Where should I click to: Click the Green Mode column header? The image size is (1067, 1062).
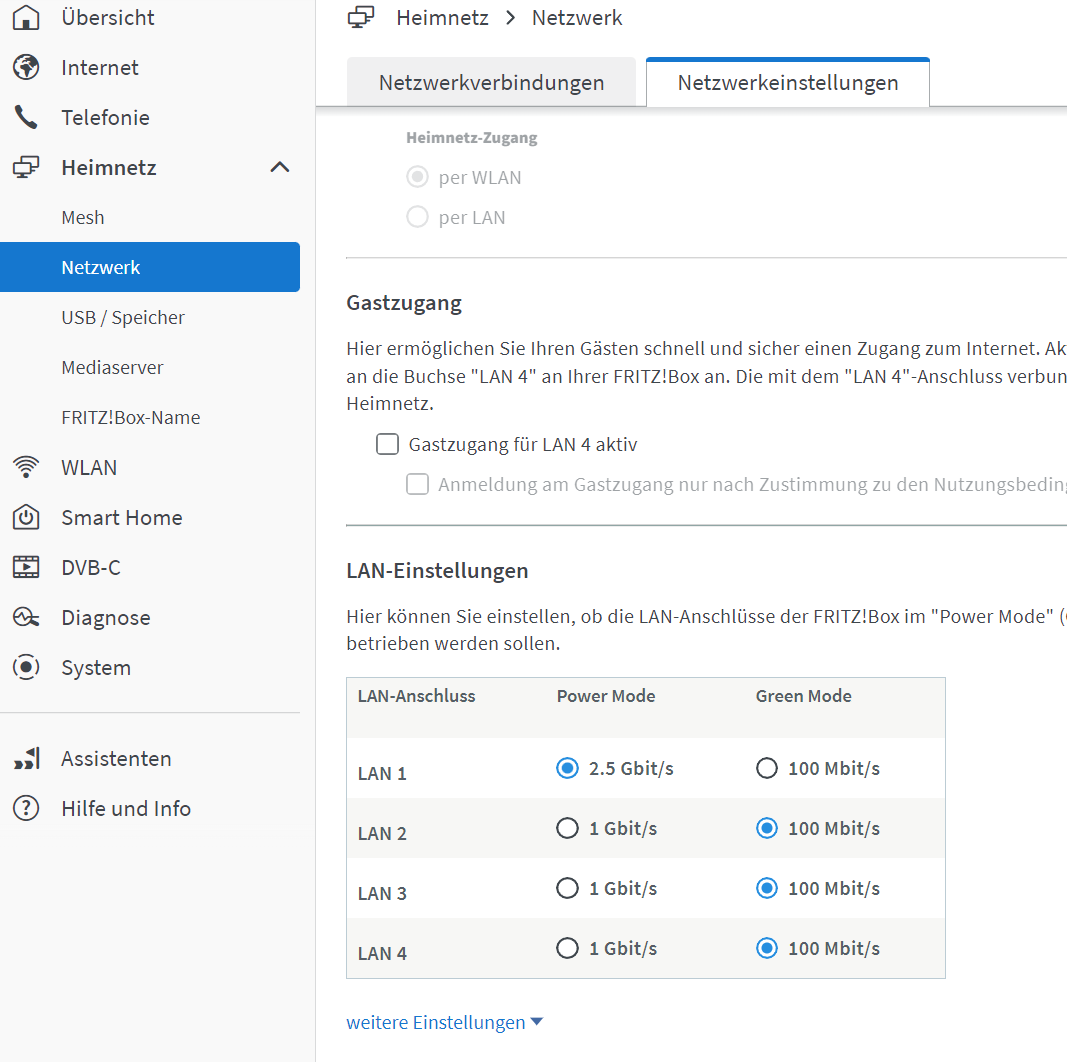tap(804, 695)
